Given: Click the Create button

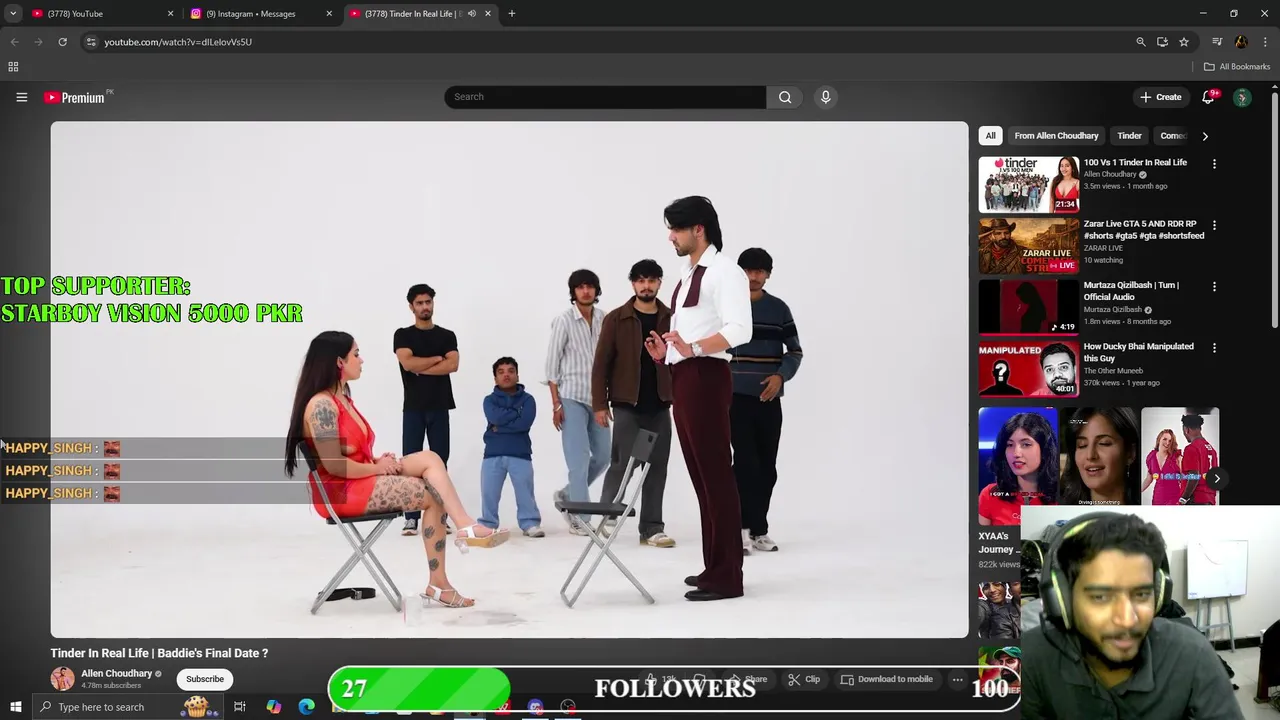Looking at the screenshot, I should pos(1160,97).
